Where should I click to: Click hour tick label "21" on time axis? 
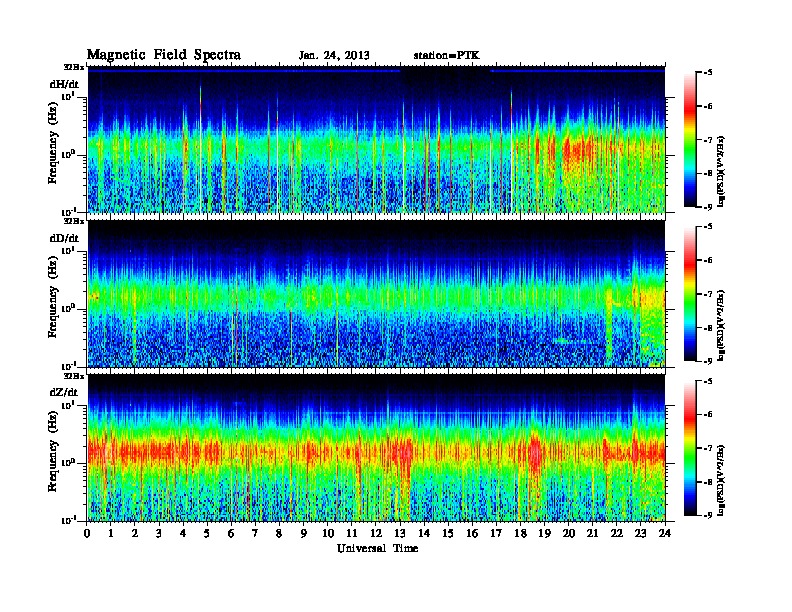592,533
